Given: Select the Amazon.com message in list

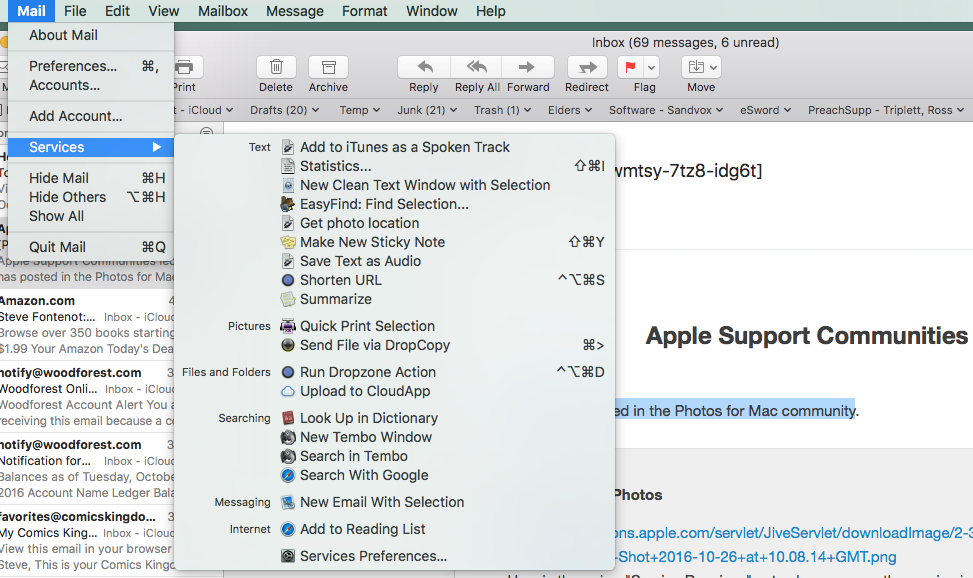Looking at the screenshot, I should [x=87, y=324].
